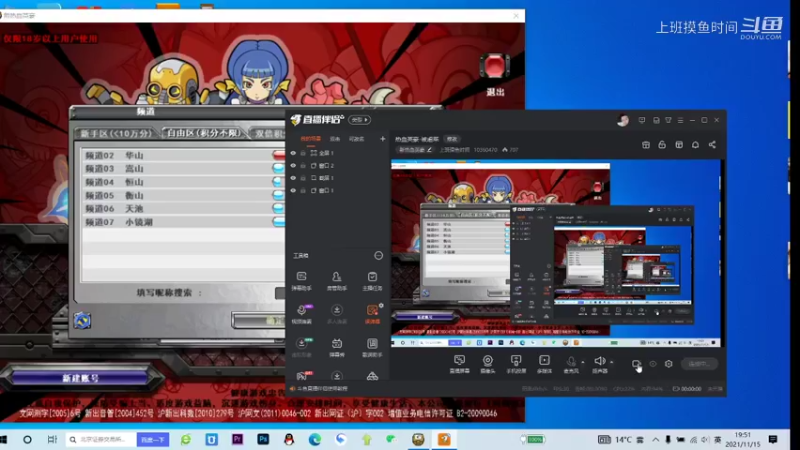Open mode switch pill beside companion logo
This screenshot has width=800, height=450.
[x=360, y=120]
